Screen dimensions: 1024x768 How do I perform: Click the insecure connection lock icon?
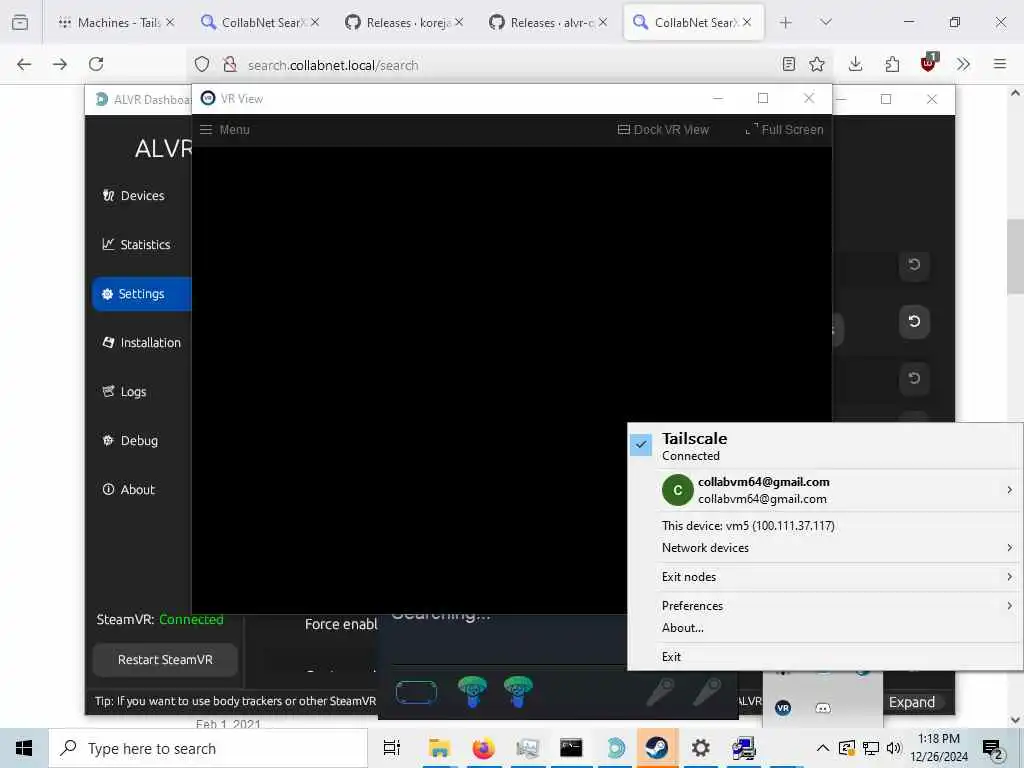pos(229,64)
